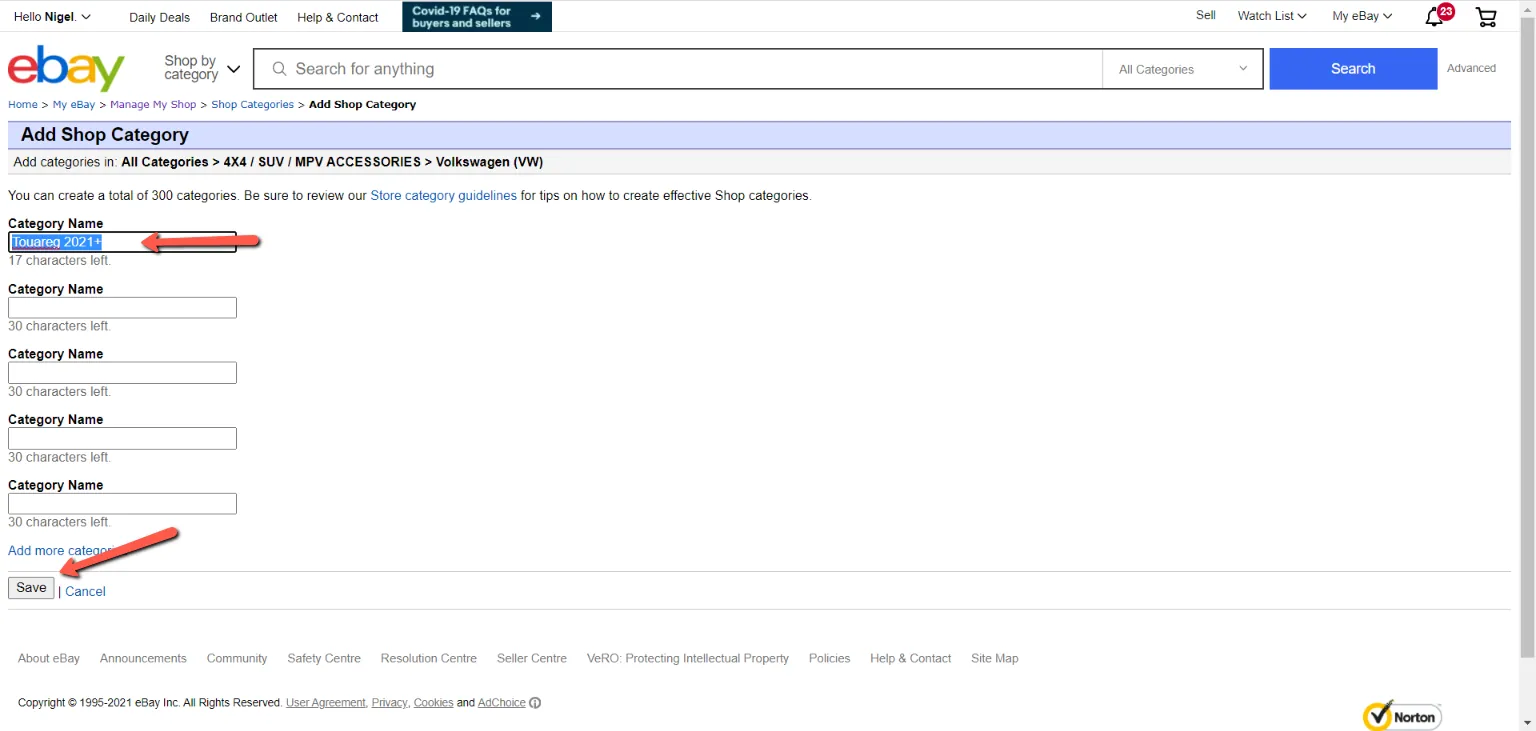Click the Norton secured badge
The image size is (1536, 731).
[x=1402, y=715]
